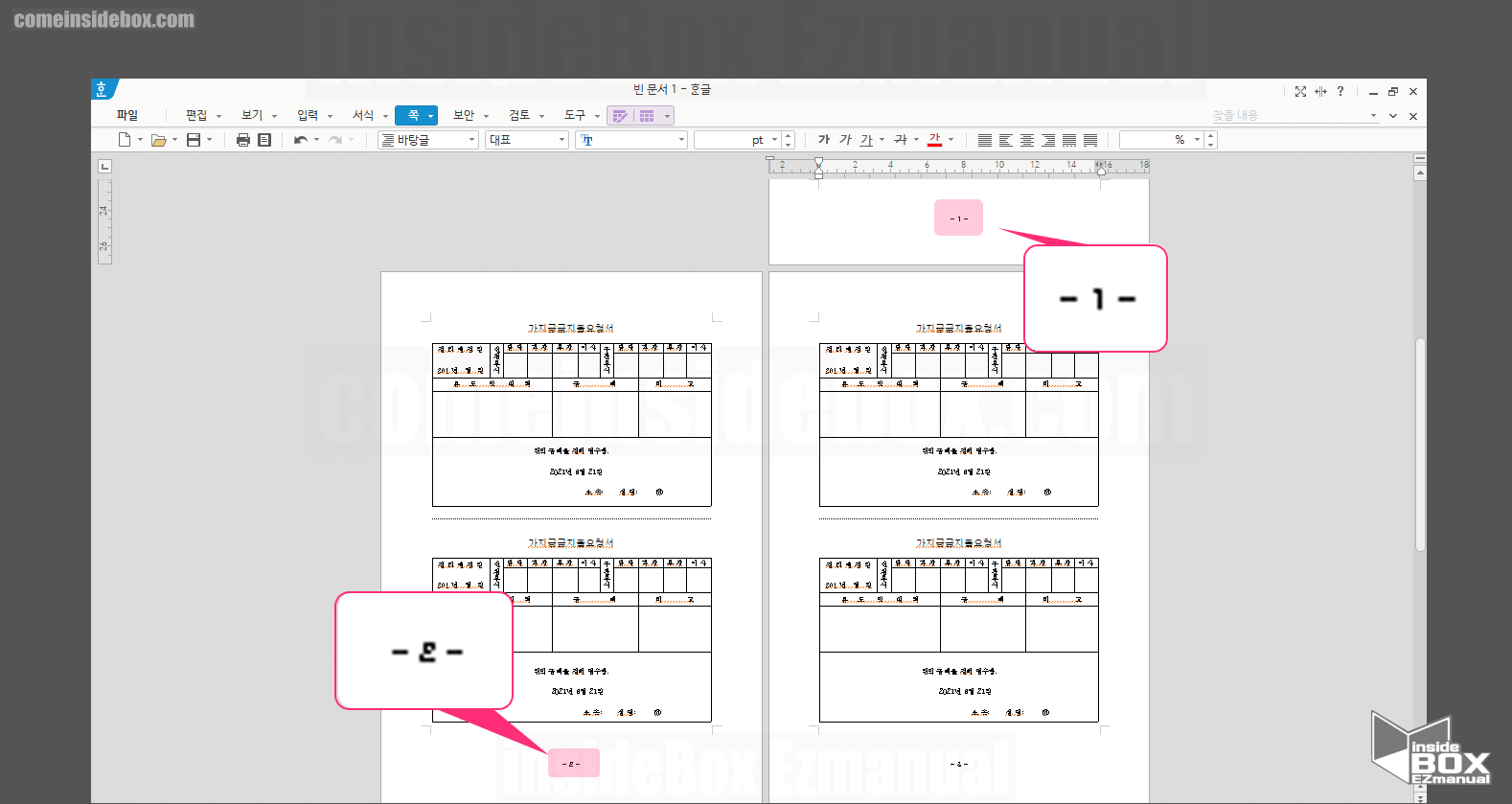This screenshot has width=1512, height=804.
Task: Click the 찾을 내용 search field
Action: (x=1284, y=115)
